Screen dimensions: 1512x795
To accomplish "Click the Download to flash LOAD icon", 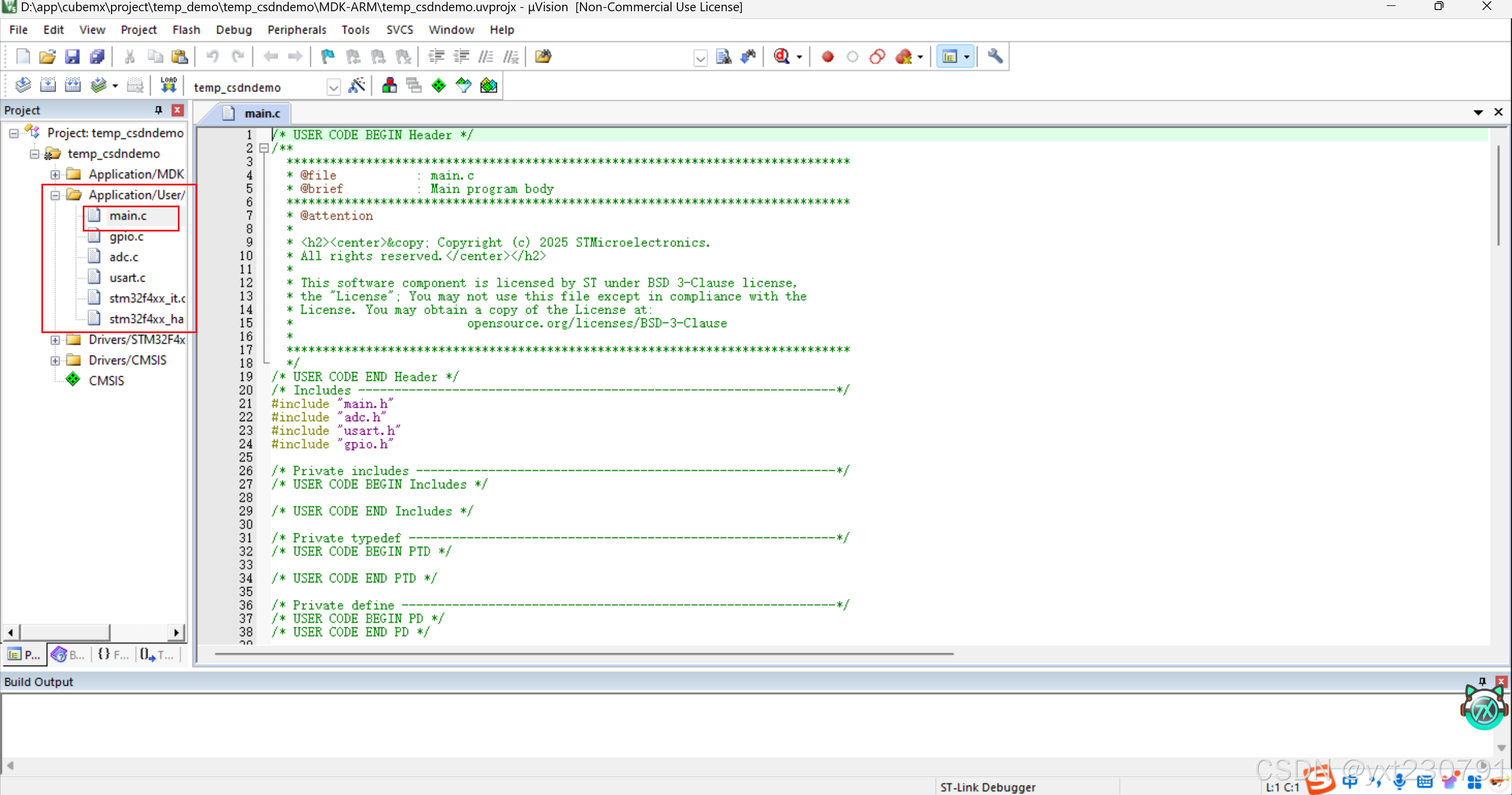I will [168, 86].
